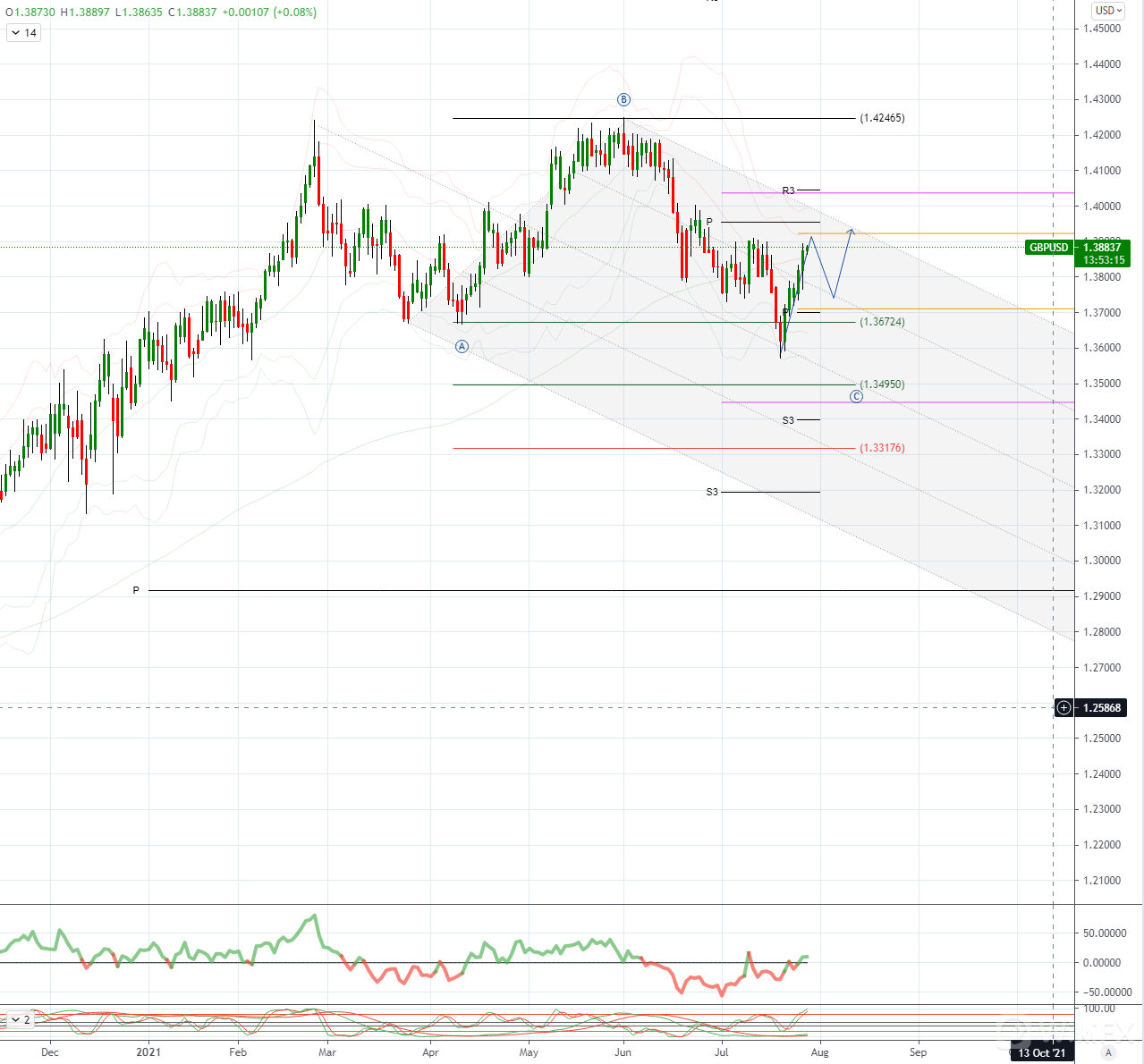The height and width of the screenshot is (1064, 1144).
Task: Select the (1.36724) green level label
Action: pos(882,322)
